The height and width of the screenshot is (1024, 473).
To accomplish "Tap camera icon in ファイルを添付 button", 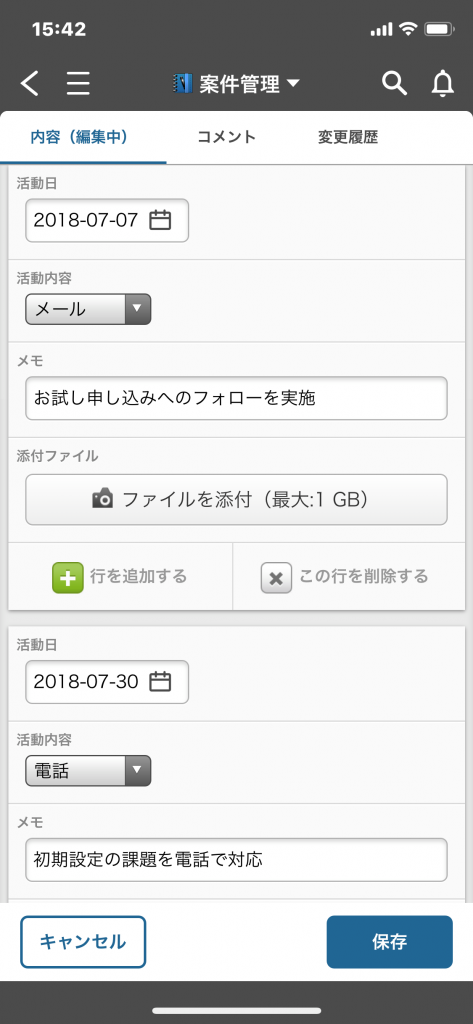I will [103, 500].
